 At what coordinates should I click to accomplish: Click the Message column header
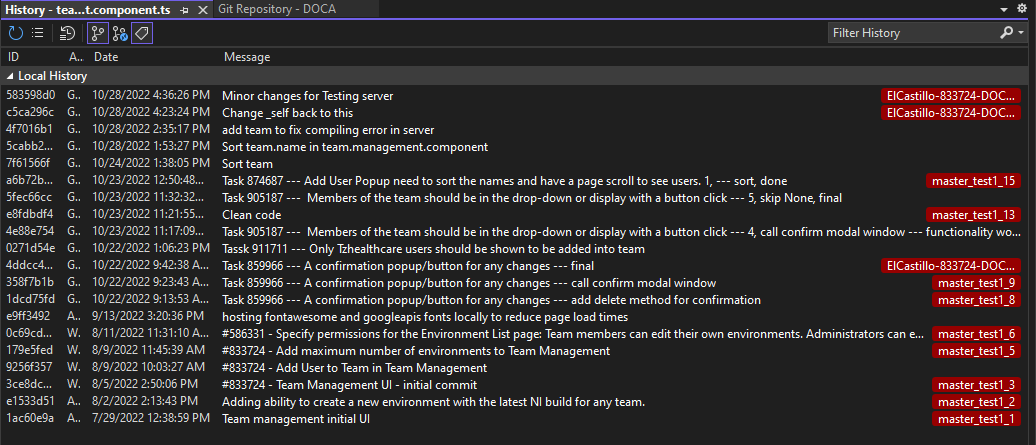(246, 57)
